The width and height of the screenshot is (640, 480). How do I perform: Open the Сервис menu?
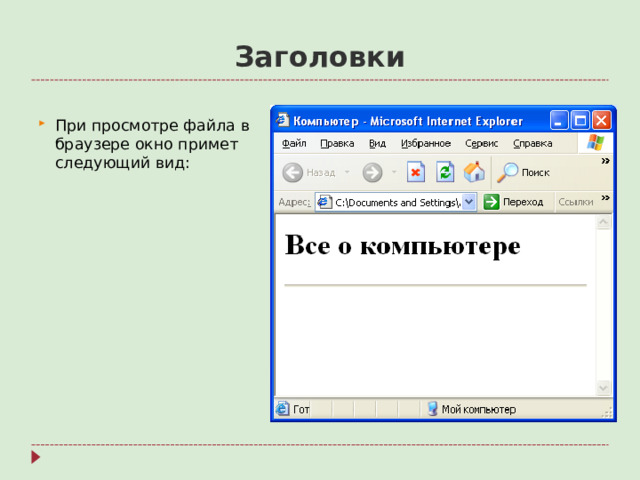coord(482,143)
